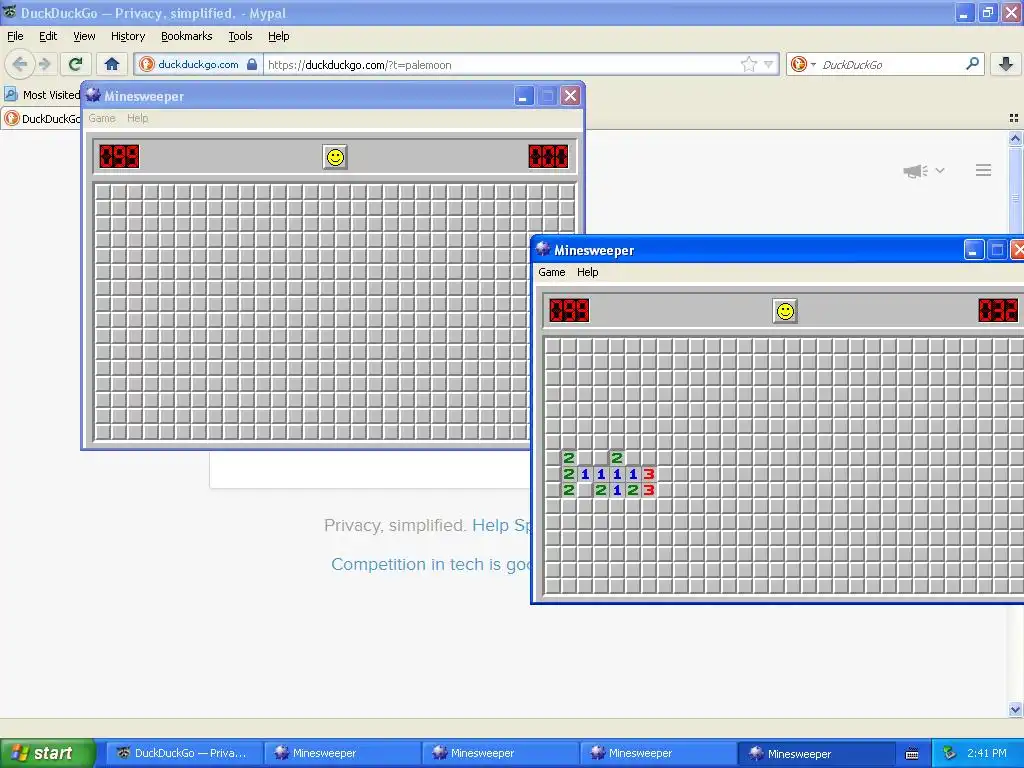Click the system tray network icon
The image size is (1024, 768).
[x=949, y=753]
